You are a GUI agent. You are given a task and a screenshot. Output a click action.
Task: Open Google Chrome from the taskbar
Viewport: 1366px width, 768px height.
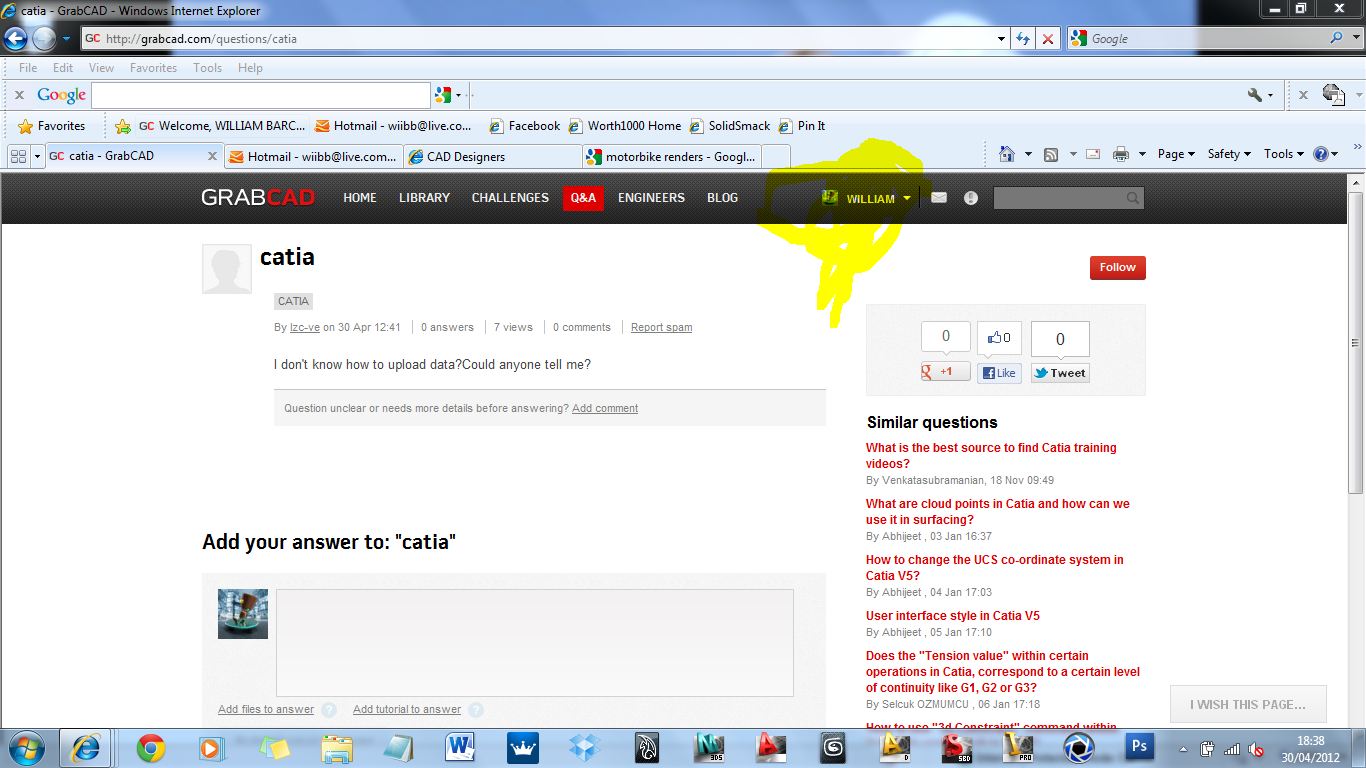[x=151, y=747]
